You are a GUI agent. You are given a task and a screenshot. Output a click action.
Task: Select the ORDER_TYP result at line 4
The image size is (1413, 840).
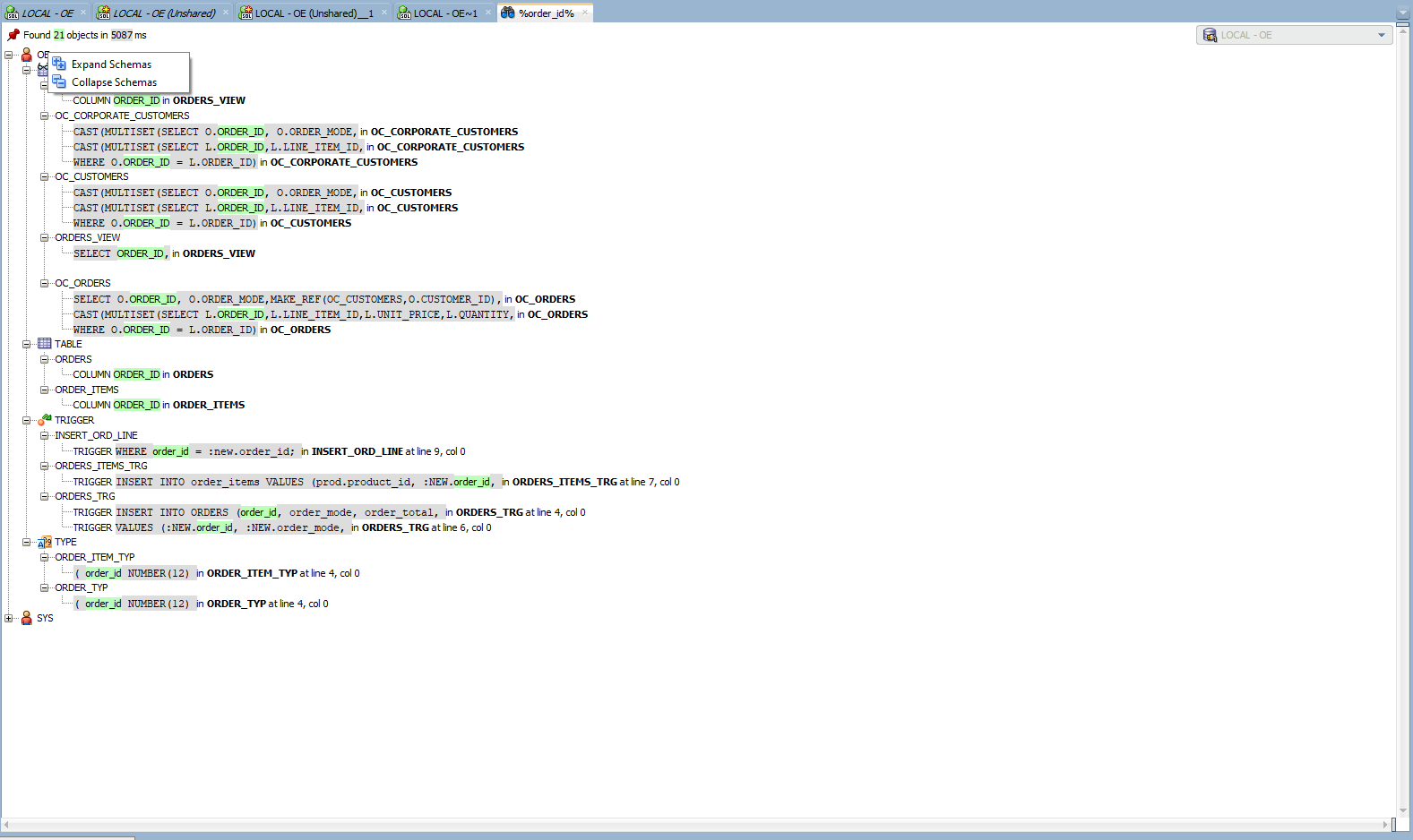pos(201,604)
